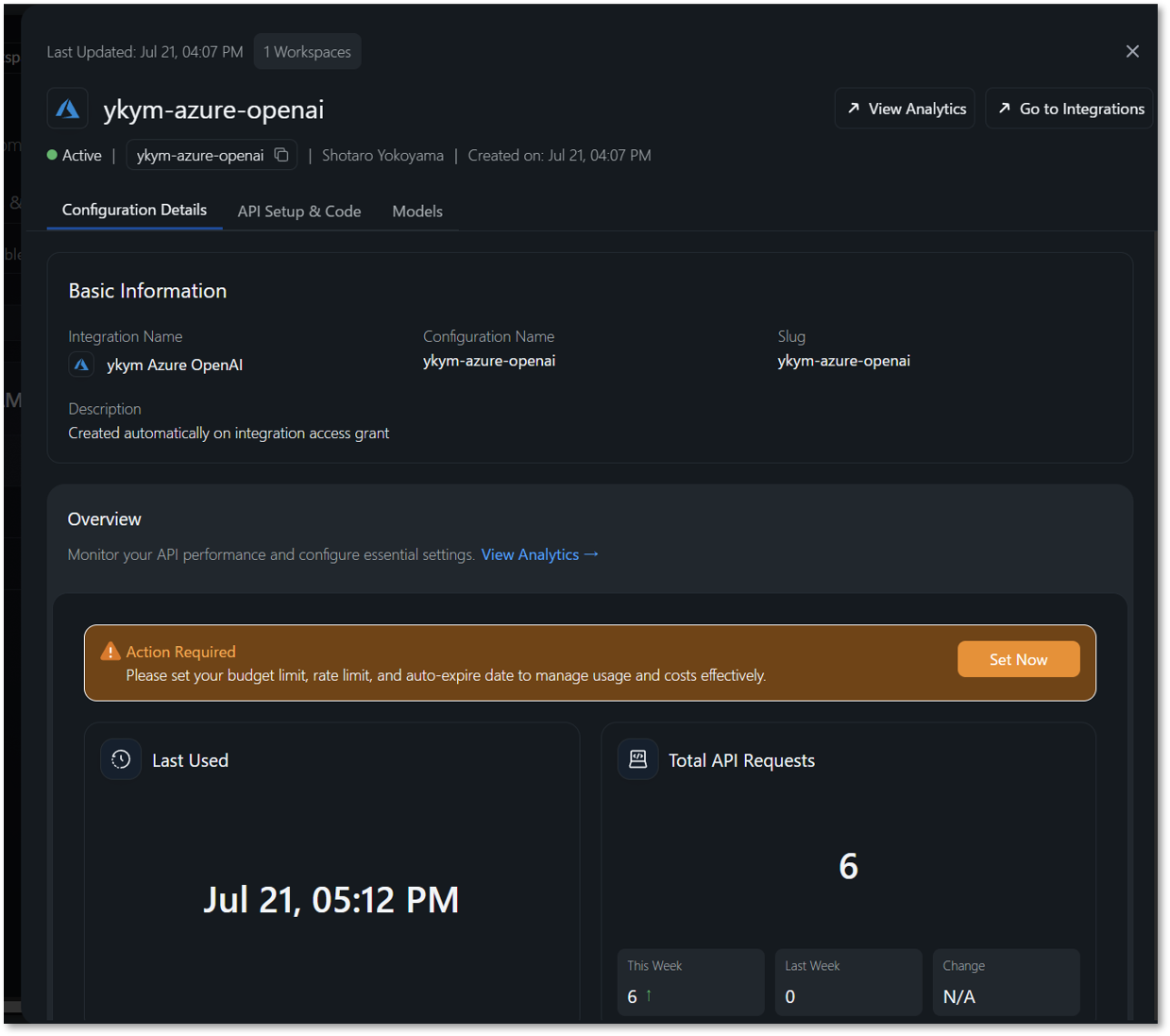Click the ykym Azure OpenAI integration name
This screenshot has height=1036, width=1170.
click(174, 365)
